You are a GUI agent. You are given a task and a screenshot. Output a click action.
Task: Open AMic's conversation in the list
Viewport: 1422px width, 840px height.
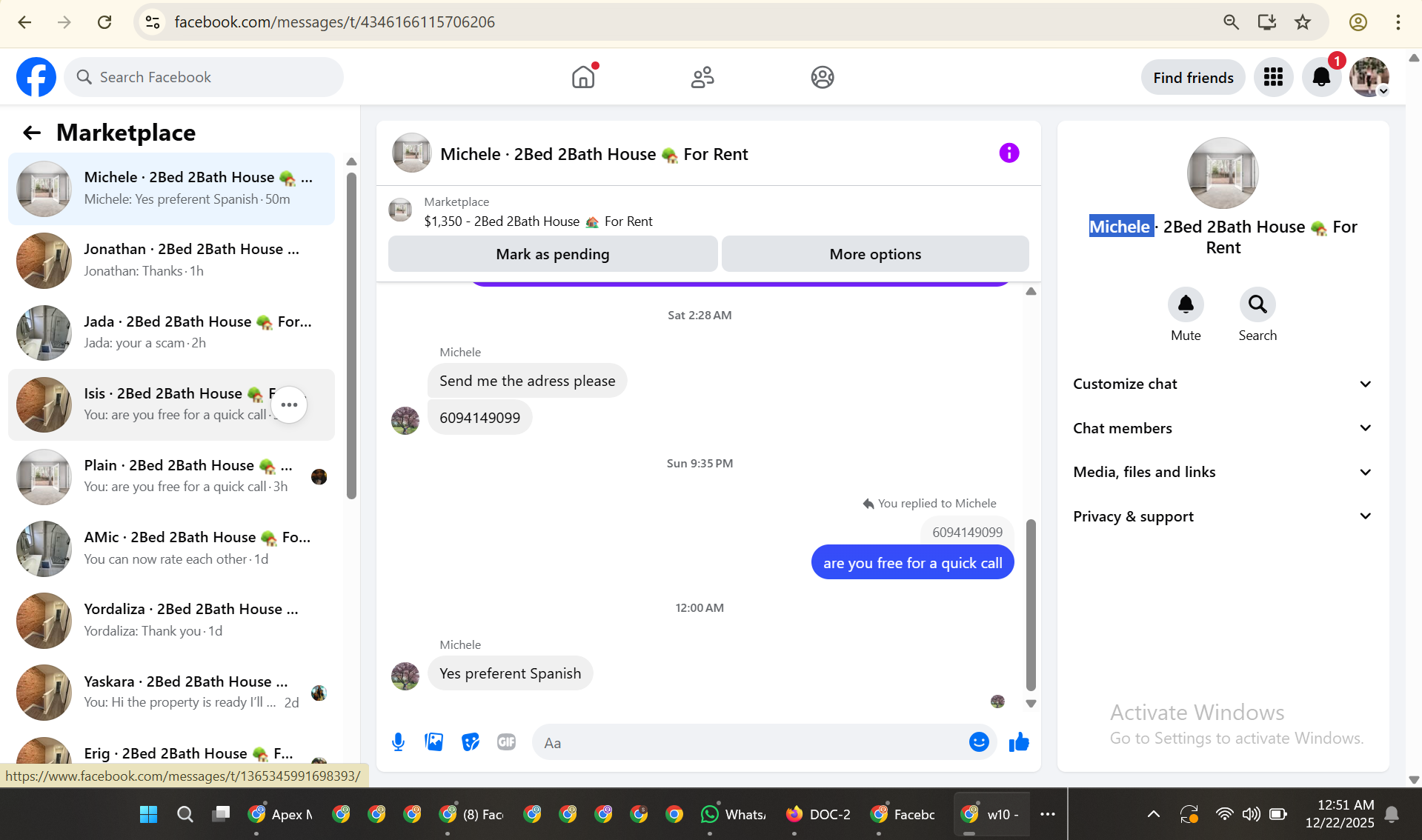171,548
